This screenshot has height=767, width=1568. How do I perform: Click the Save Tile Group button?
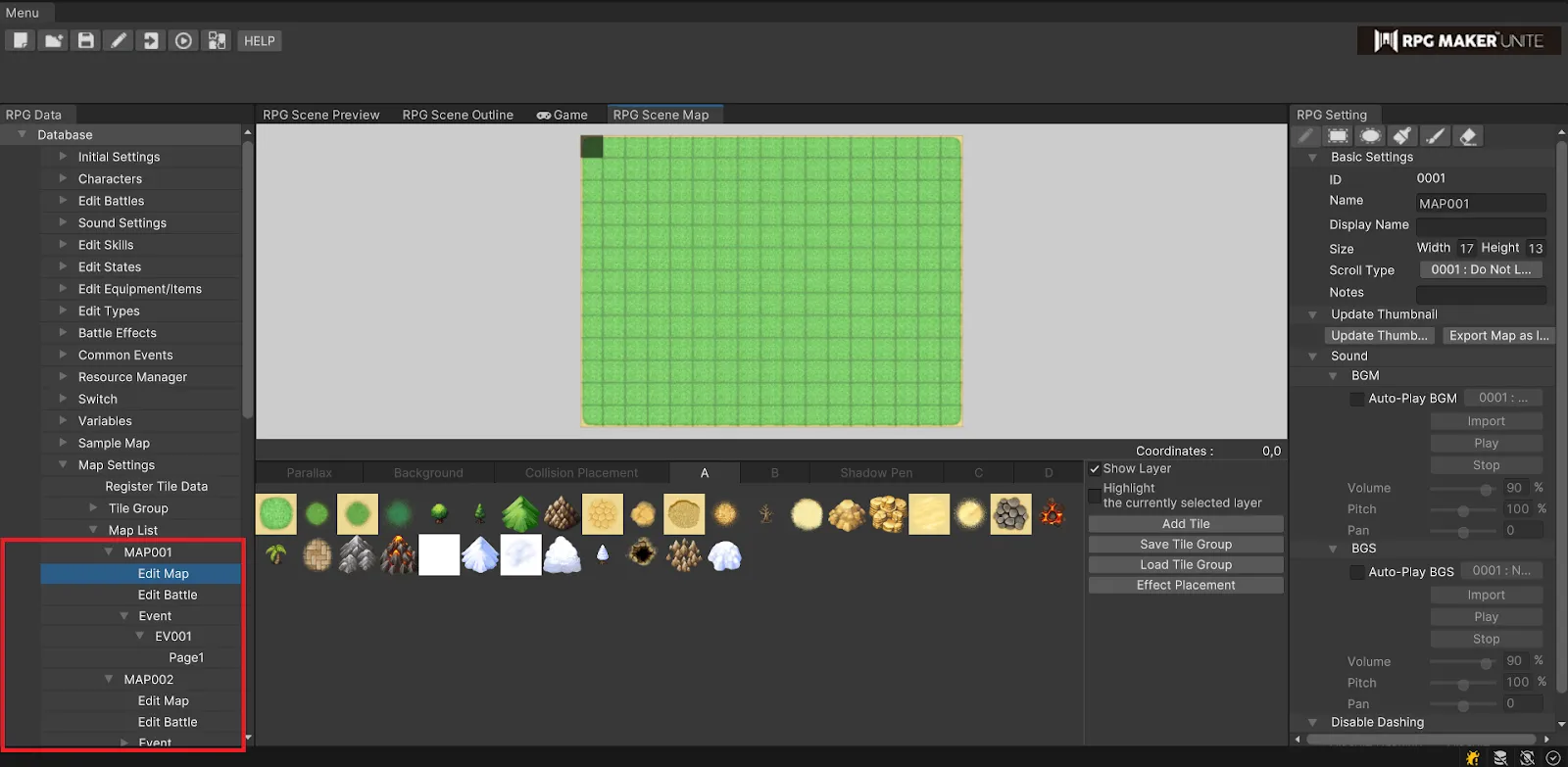pos(1185,545)
